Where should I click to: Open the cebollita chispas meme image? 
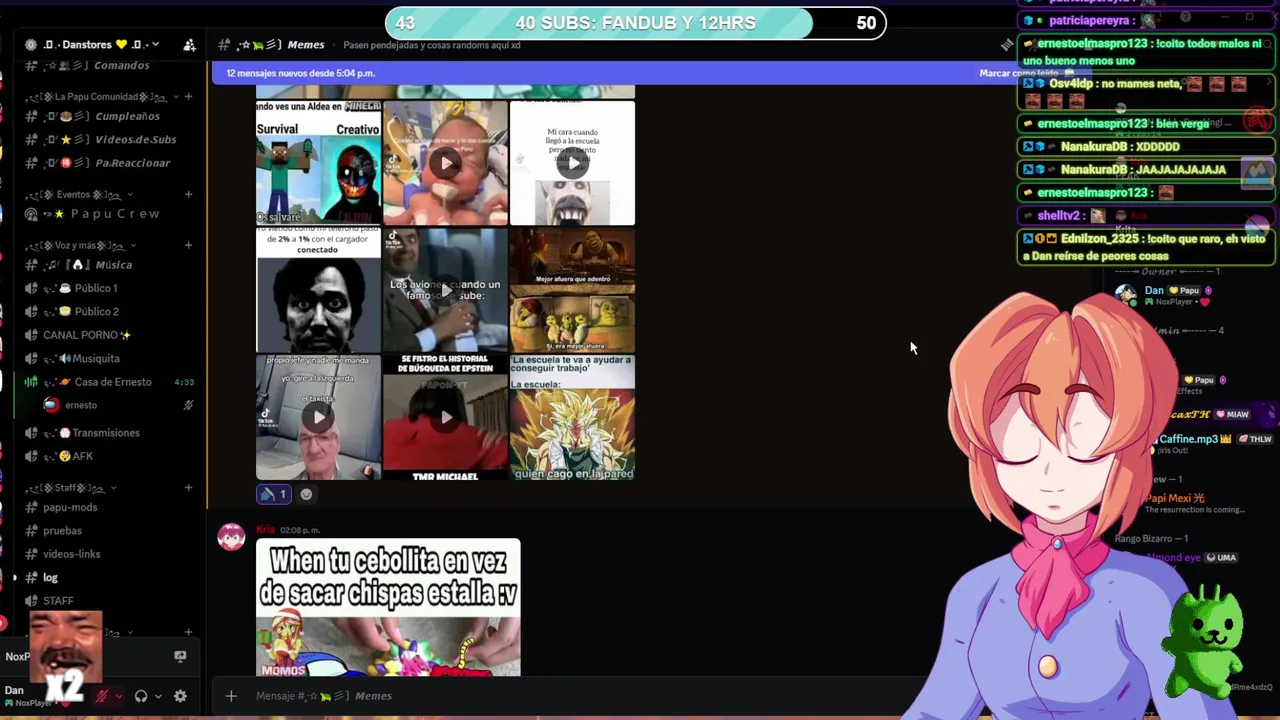tap(388, 607)
